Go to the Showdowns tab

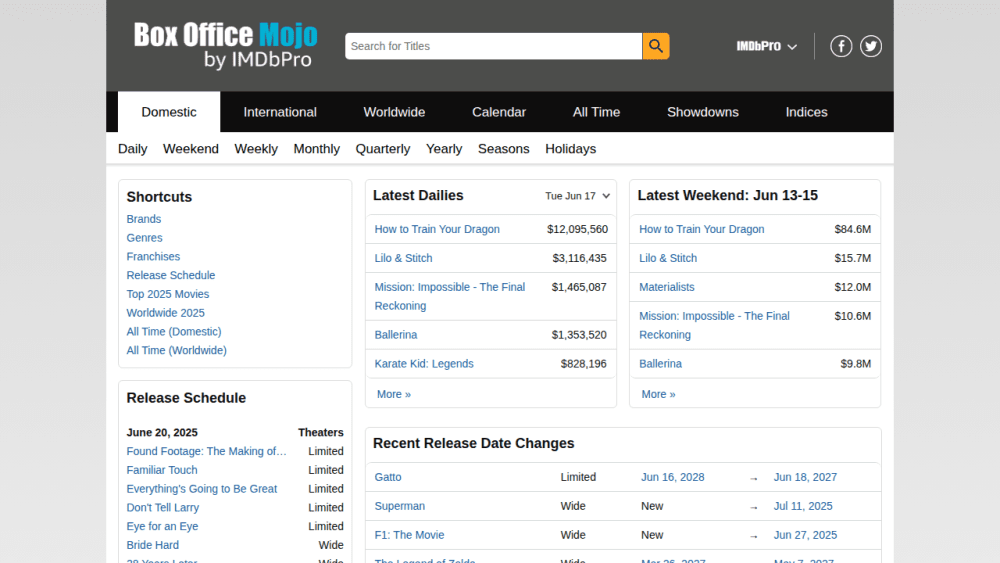click(x=703, y=112)
